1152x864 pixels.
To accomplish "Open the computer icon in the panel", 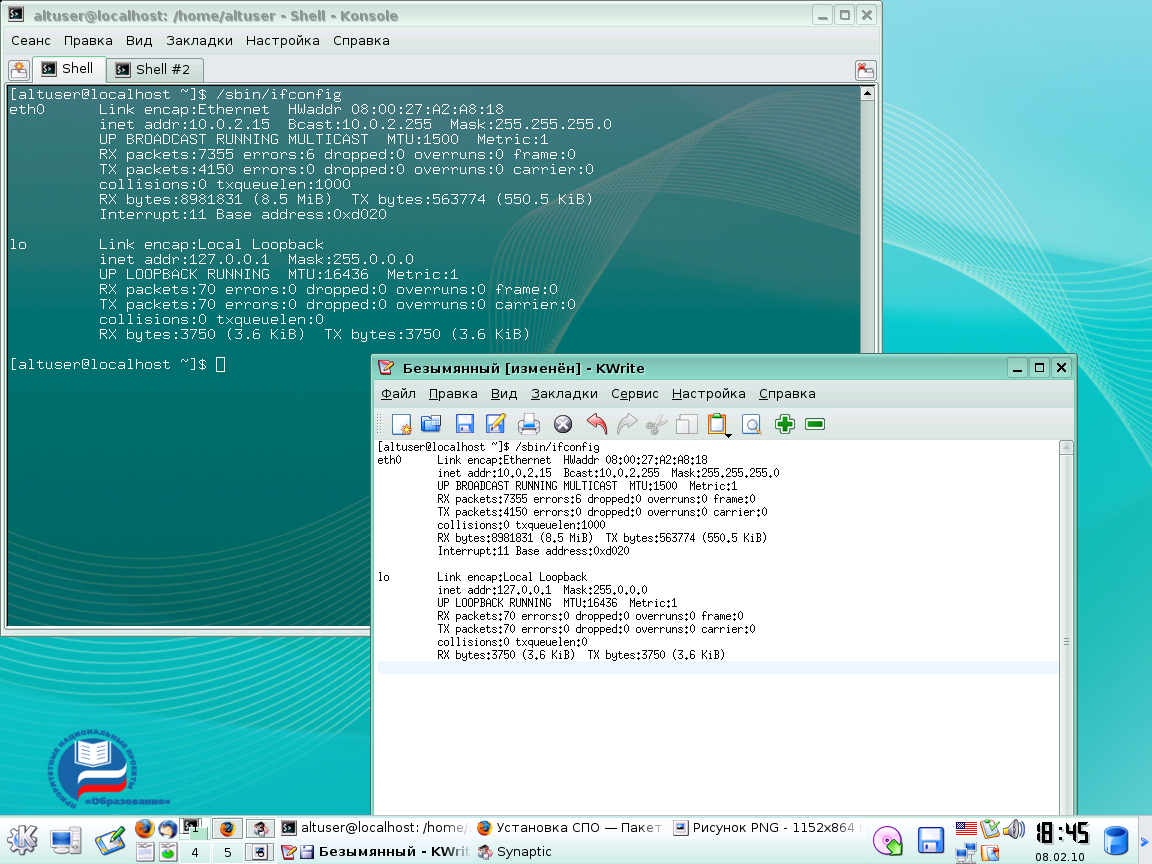I will 66,839.
